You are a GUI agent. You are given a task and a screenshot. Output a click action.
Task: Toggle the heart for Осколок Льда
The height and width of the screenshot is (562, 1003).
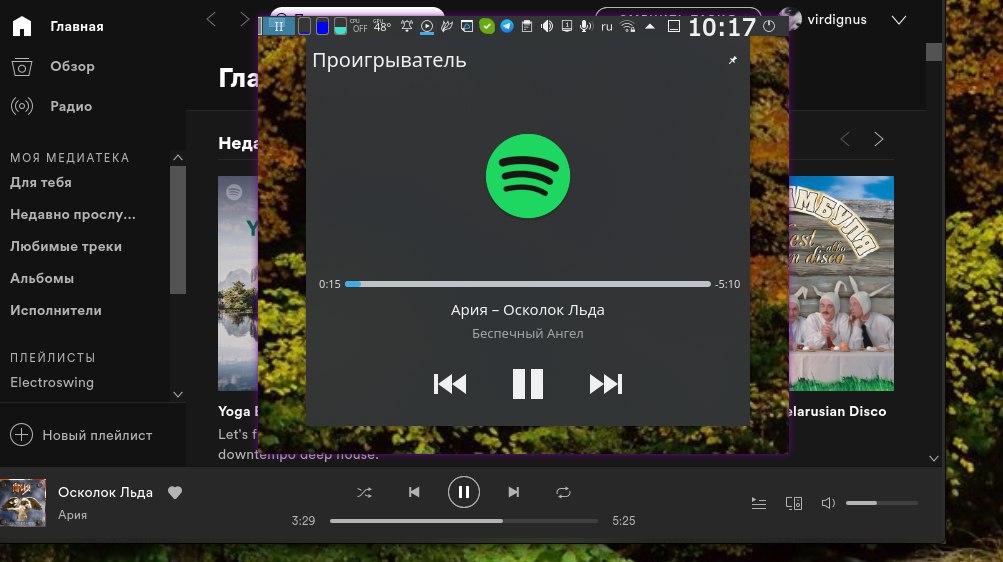click(x=175, y=492)
